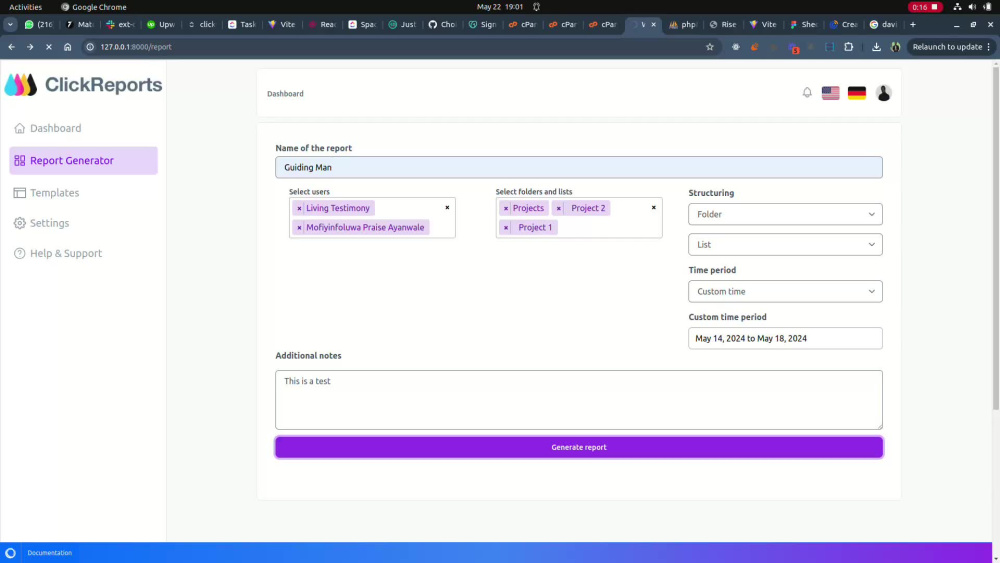Screen dimensions: 1000x563
Task: Clear all selected folders and lists
Action: point(654,207)
